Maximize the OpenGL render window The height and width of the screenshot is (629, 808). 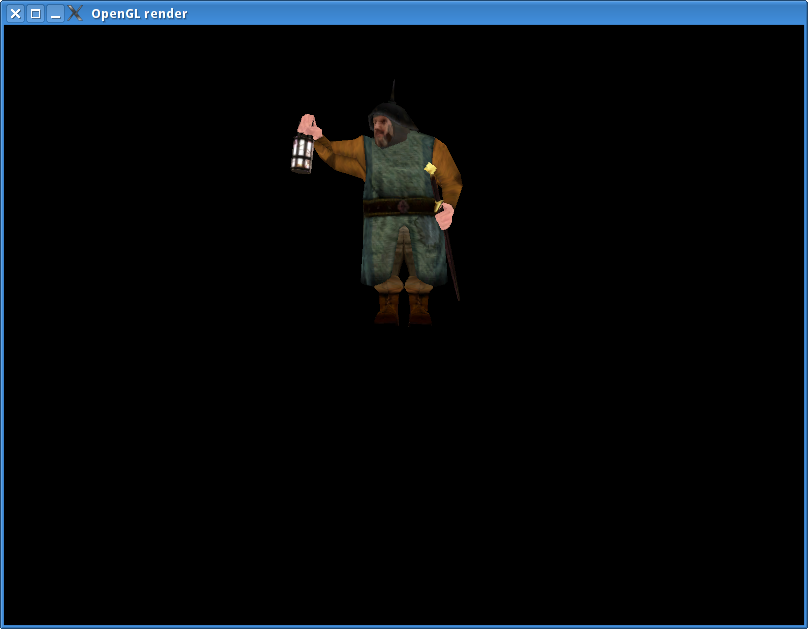tap(35, 14)
